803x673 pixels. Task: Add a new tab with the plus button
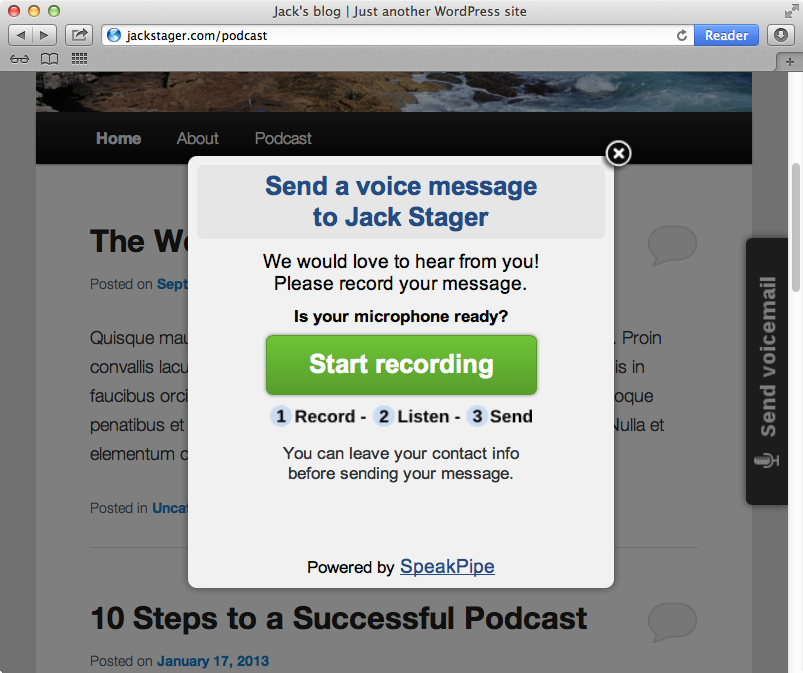790,60
